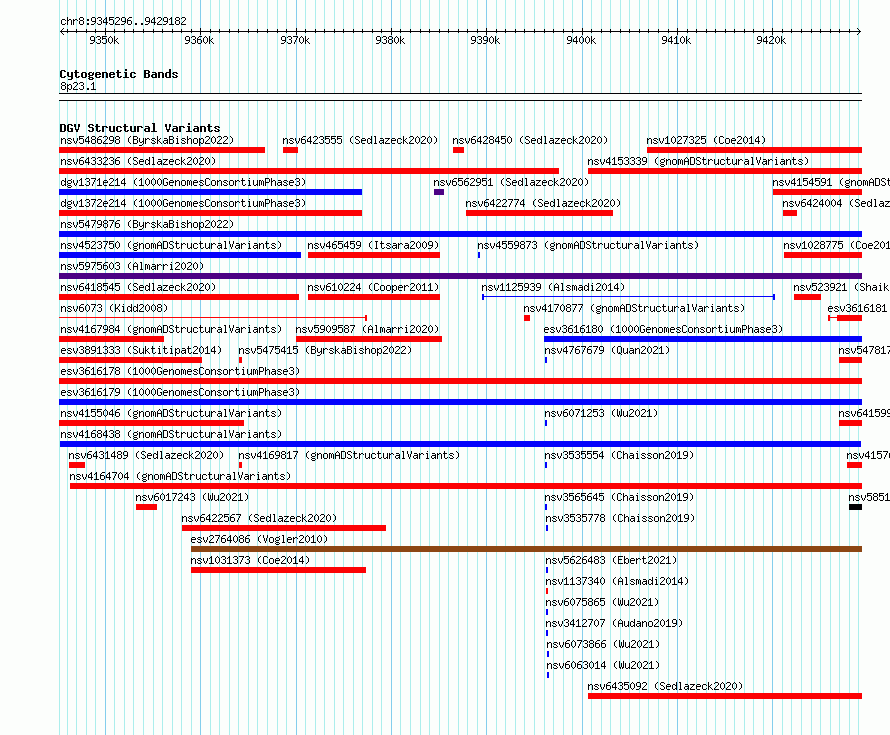This screenshot has width=890, height=735.
Task: Select nsv1031373 (Coe2014) label
Action: coord(250,560)
